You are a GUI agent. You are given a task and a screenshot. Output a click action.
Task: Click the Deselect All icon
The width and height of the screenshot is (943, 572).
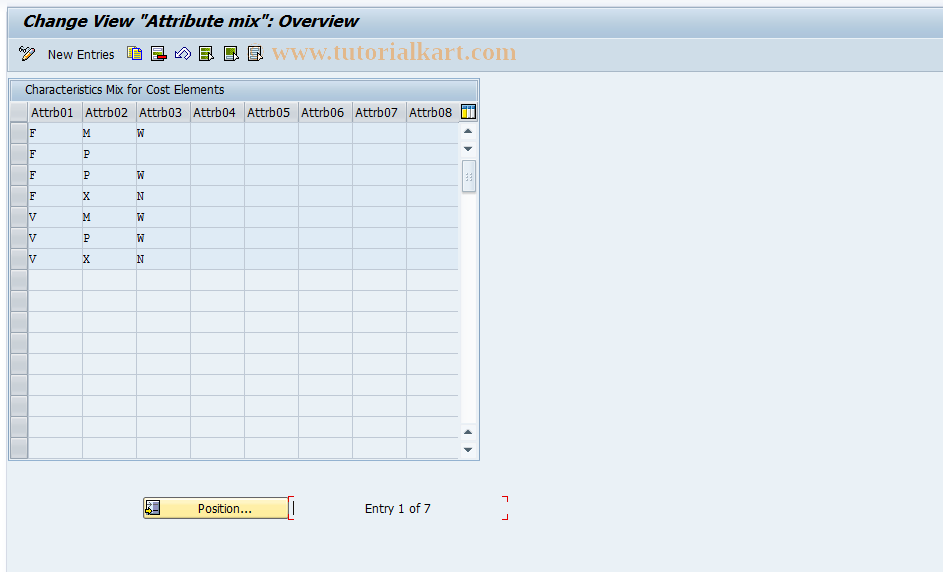point(255,54)
